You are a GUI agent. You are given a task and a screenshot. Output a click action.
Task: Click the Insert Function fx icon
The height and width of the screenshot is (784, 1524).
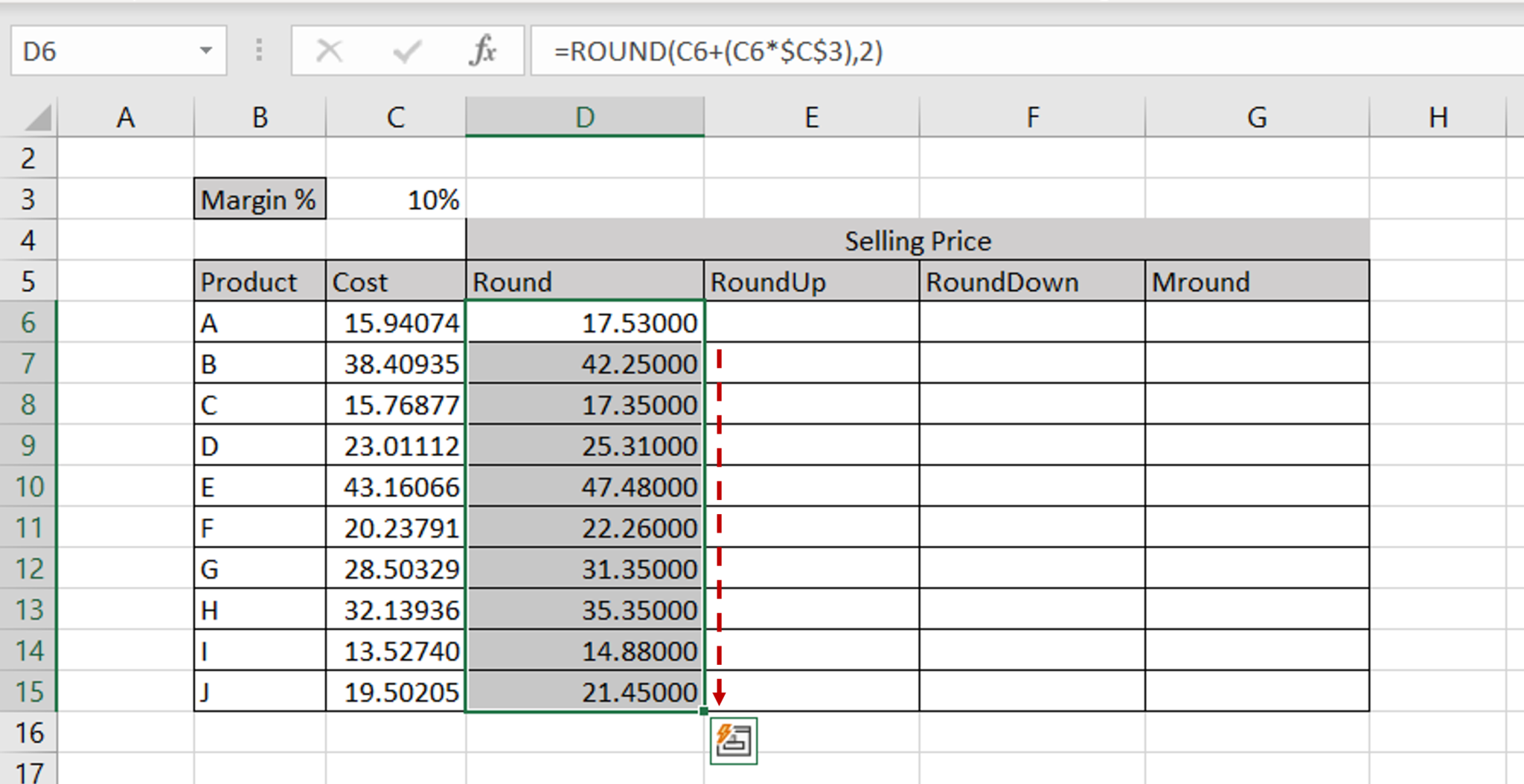(x=483, y=51)
